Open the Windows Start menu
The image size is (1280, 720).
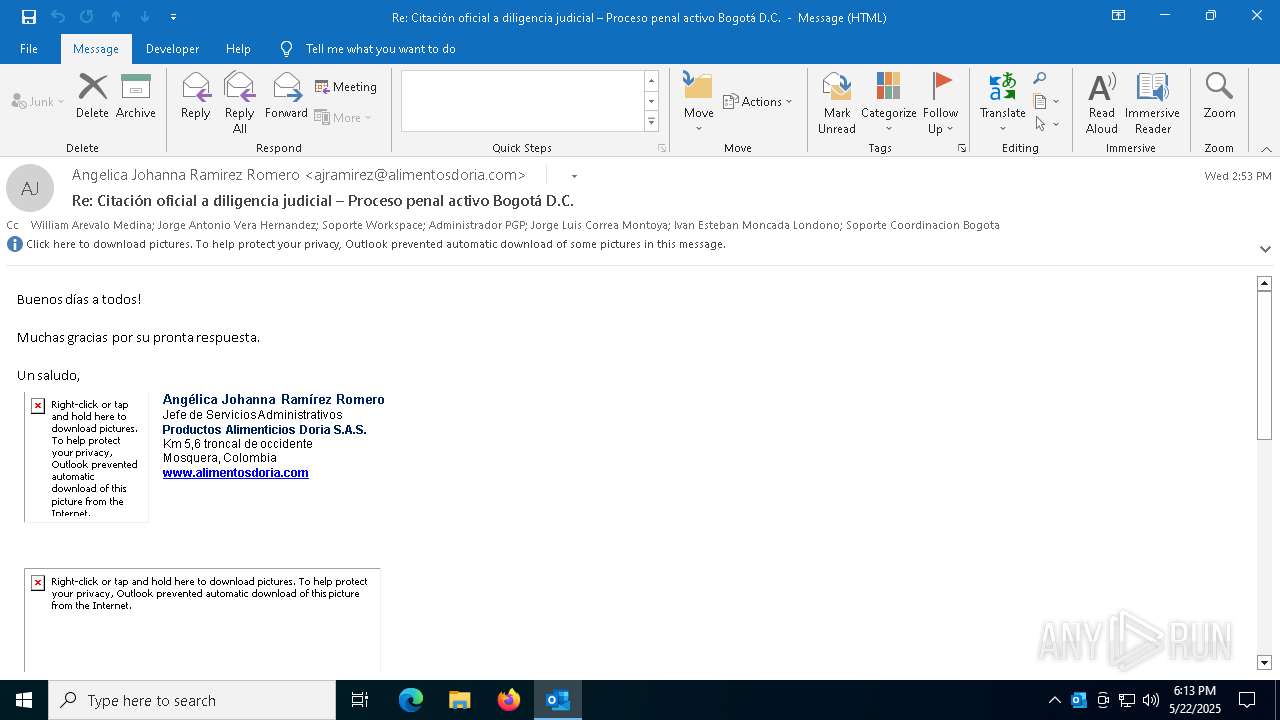pos(24,700)
